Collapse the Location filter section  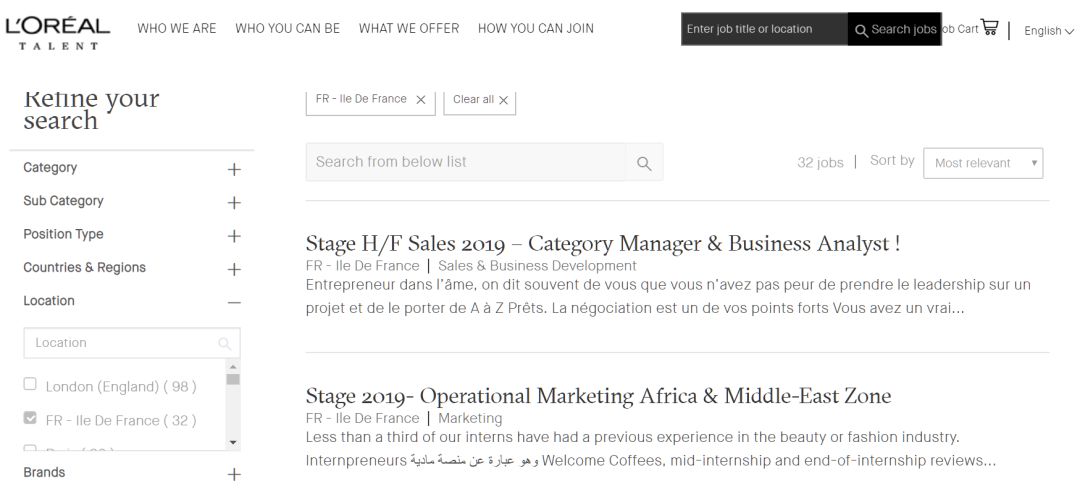click(x=234, y=302)
